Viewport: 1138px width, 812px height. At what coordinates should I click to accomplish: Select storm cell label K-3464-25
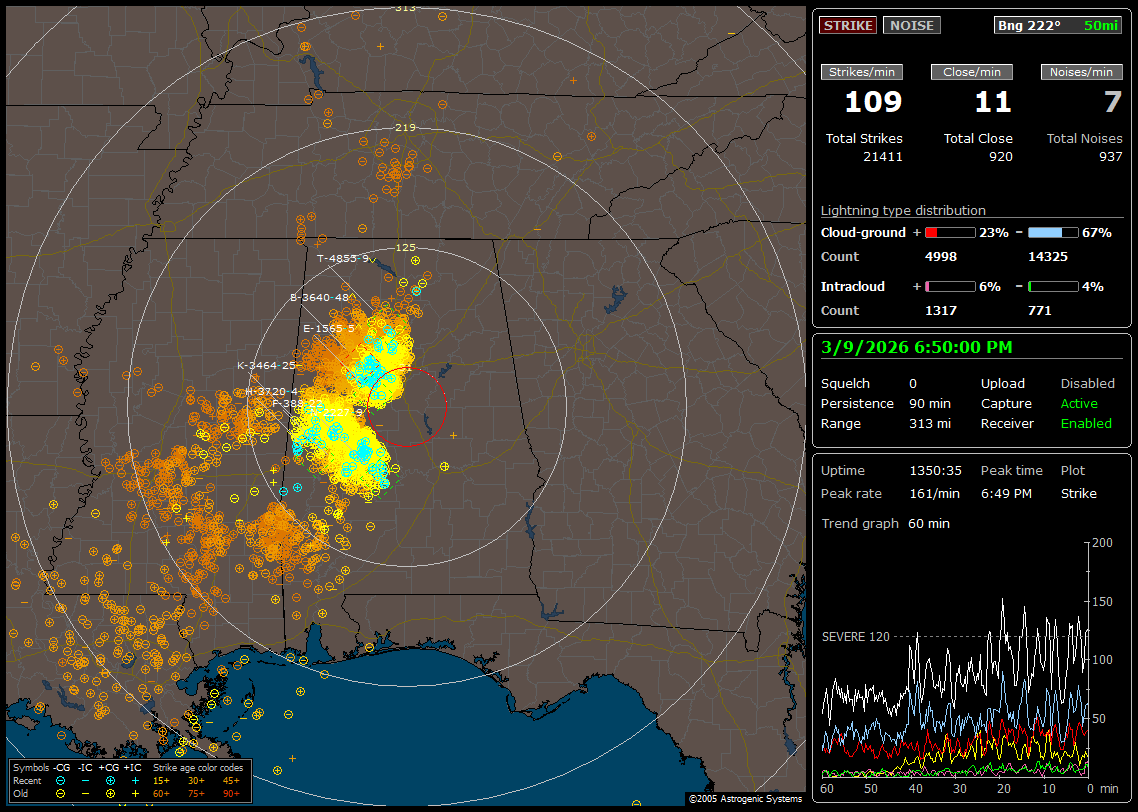click(x=265, y=365)
